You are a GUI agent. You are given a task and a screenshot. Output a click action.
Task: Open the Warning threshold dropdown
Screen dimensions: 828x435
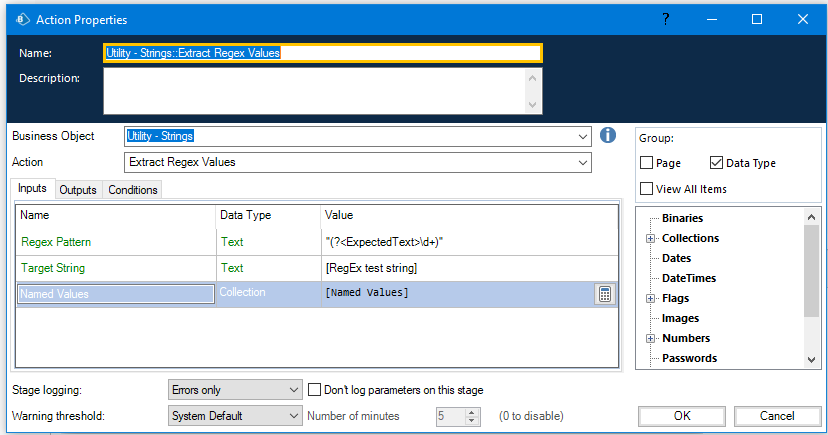(x=293, y=416)
